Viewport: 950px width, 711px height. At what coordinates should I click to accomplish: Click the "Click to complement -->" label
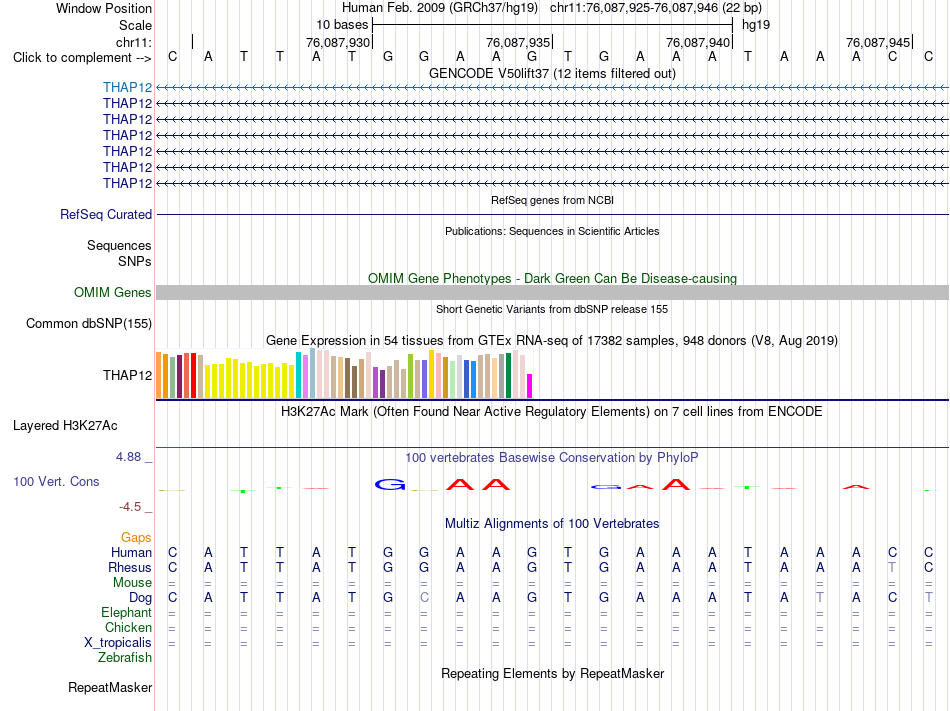(x=82, y=58)
